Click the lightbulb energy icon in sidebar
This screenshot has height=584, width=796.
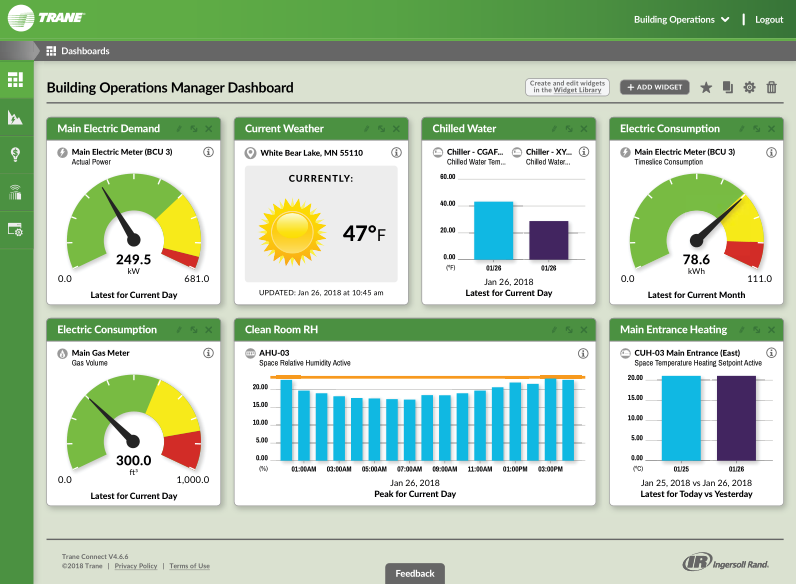[x=16, y=154]
